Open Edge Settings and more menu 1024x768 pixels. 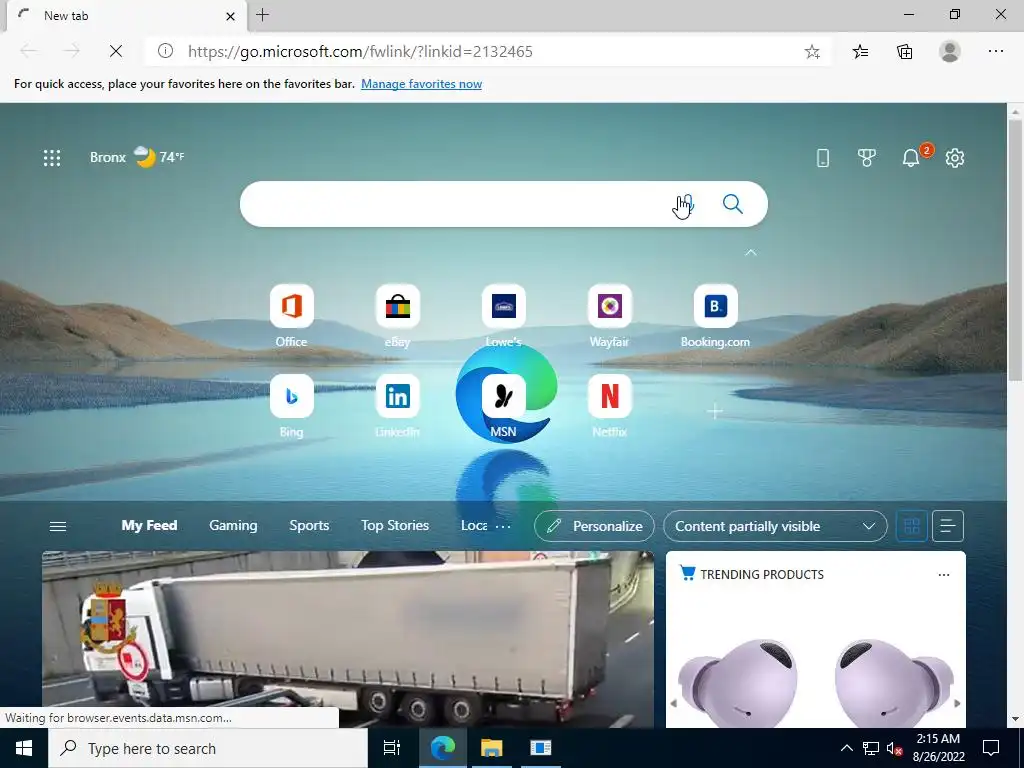click(x=995, y=52)
